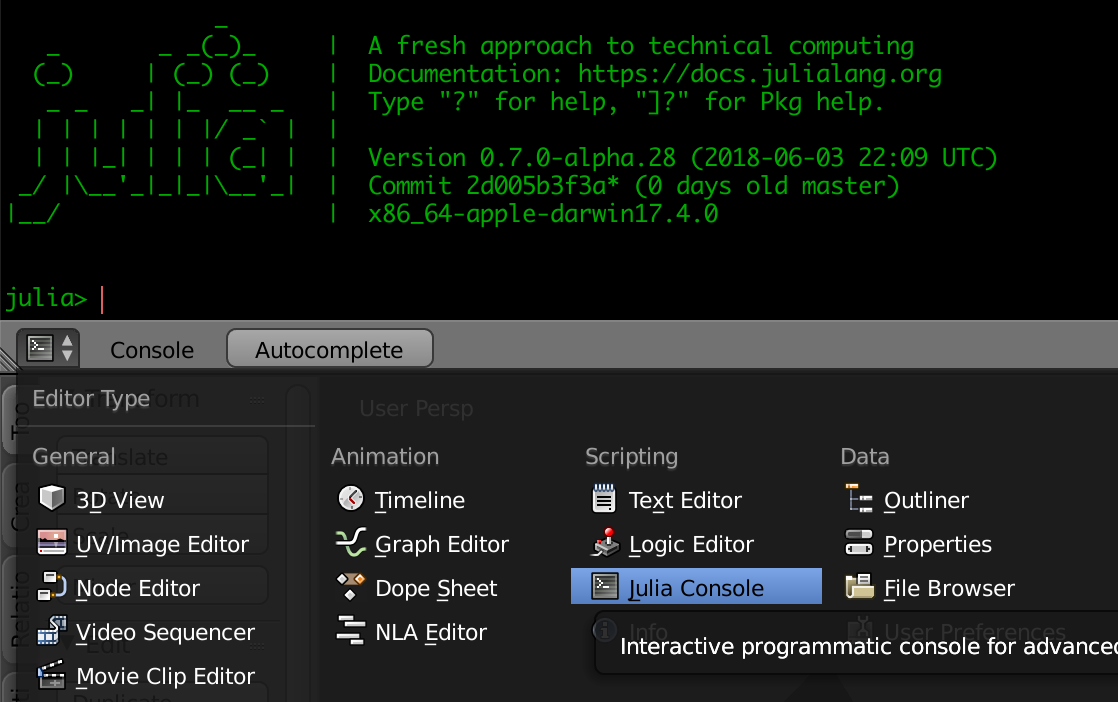Open the editor type selector dropdown

coord(48,349)
